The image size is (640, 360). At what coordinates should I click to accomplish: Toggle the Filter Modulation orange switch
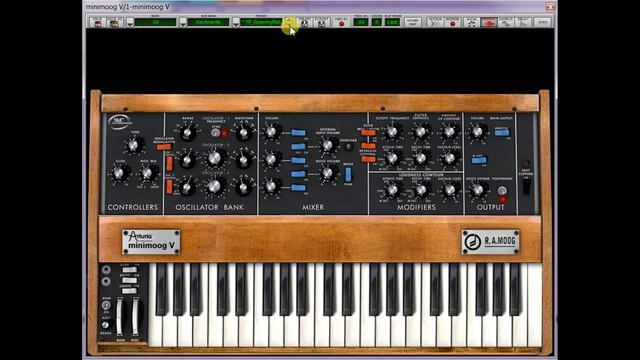coord(368,133)
